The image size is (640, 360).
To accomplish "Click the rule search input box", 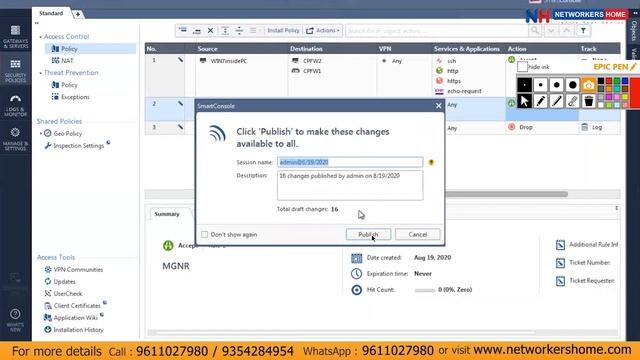I will (x=437, y=31).
